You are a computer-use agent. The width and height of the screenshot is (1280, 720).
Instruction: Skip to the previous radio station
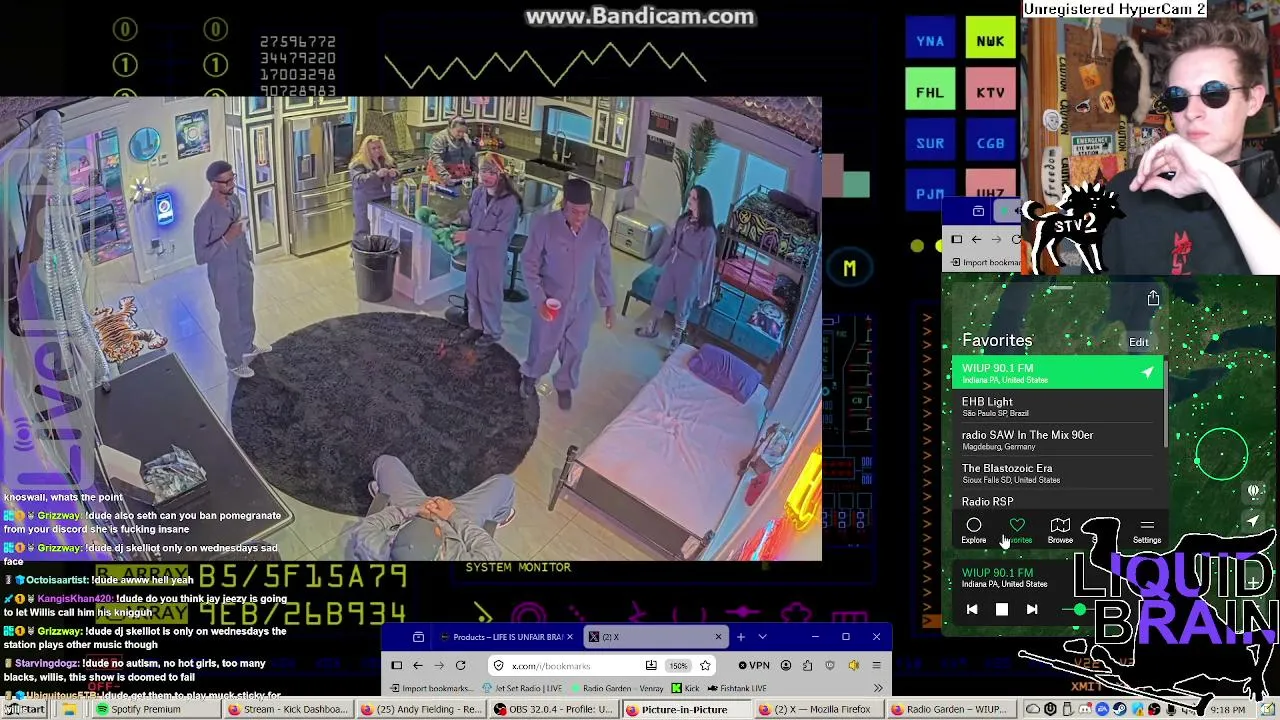point(972,609)
